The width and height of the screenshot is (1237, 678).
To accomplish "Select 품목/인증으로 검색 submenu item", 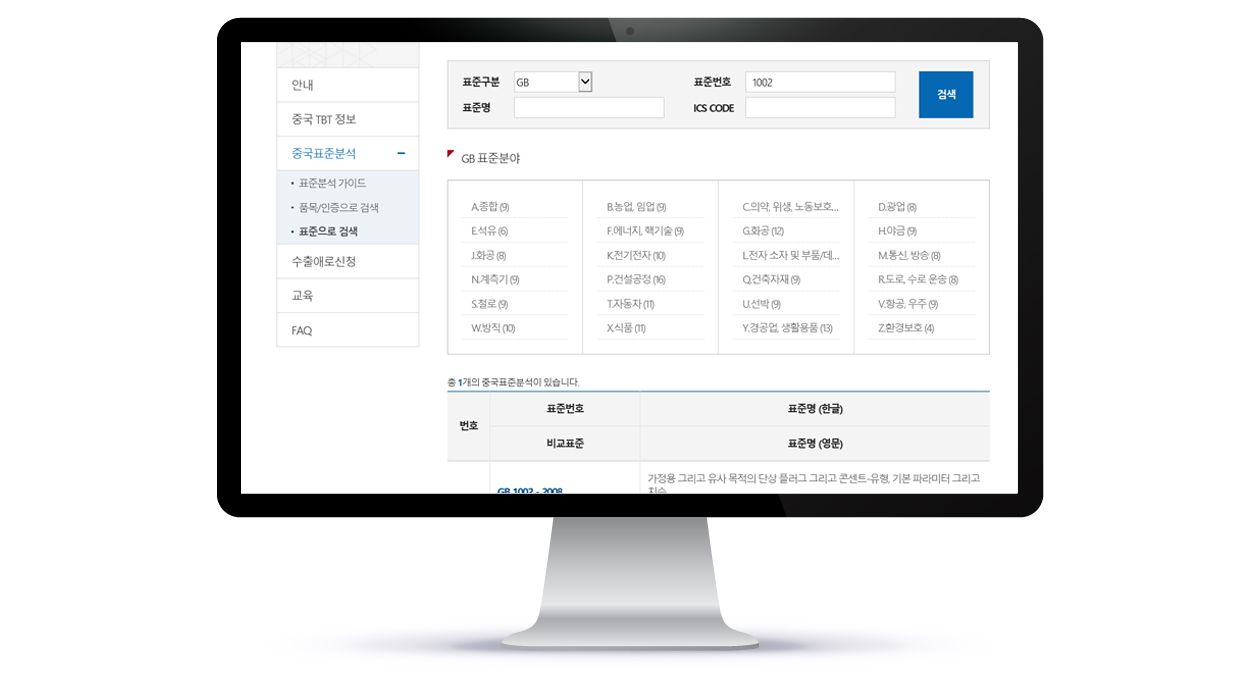I will 338,207.
